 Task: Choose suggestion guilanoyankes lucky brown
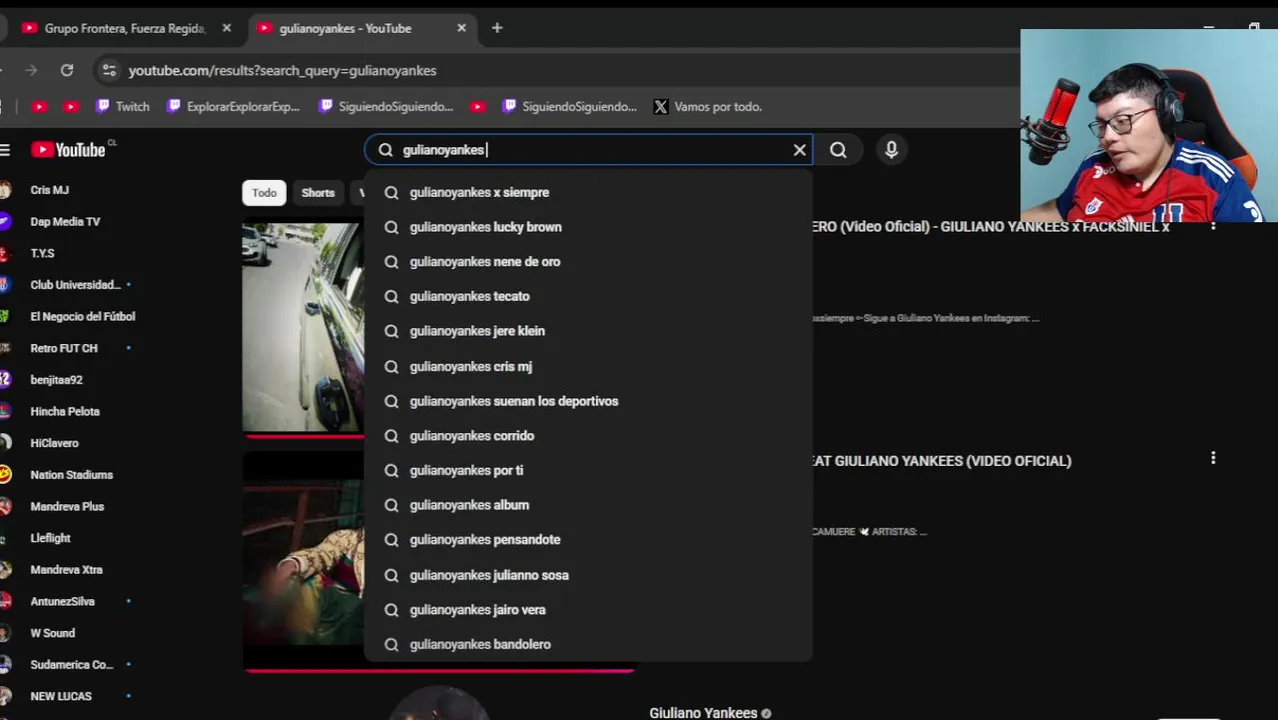coord(588,227)
